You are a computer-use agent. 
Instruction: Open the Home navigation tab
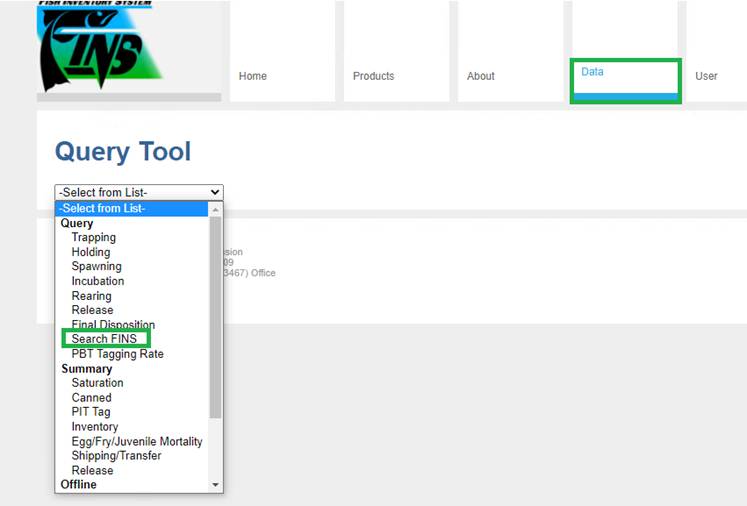pyautogui.click(x=253, y=76)
